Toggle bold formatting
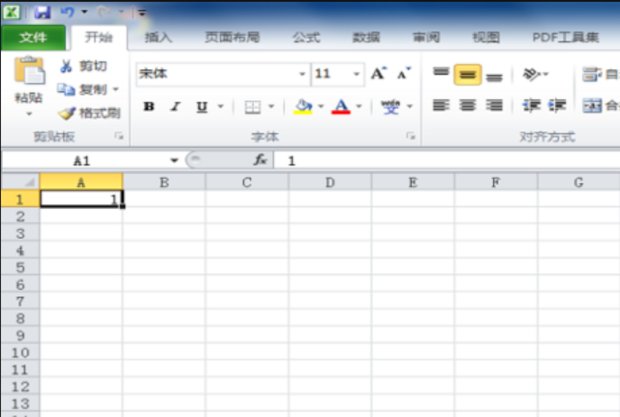This screenshot has width=620, height=417. tap(149, 106)
